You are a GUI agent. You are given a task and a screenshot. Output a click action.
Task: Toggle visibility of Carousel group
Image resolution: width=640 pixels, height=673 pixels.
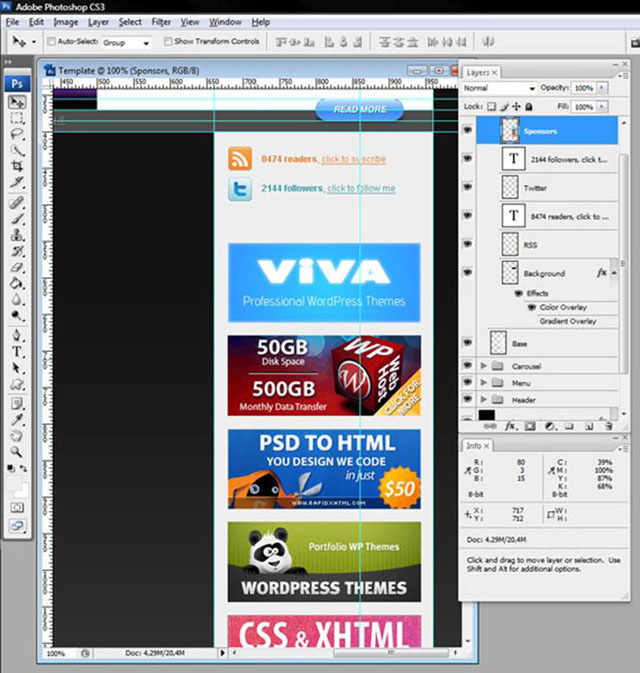pos(467,365)
